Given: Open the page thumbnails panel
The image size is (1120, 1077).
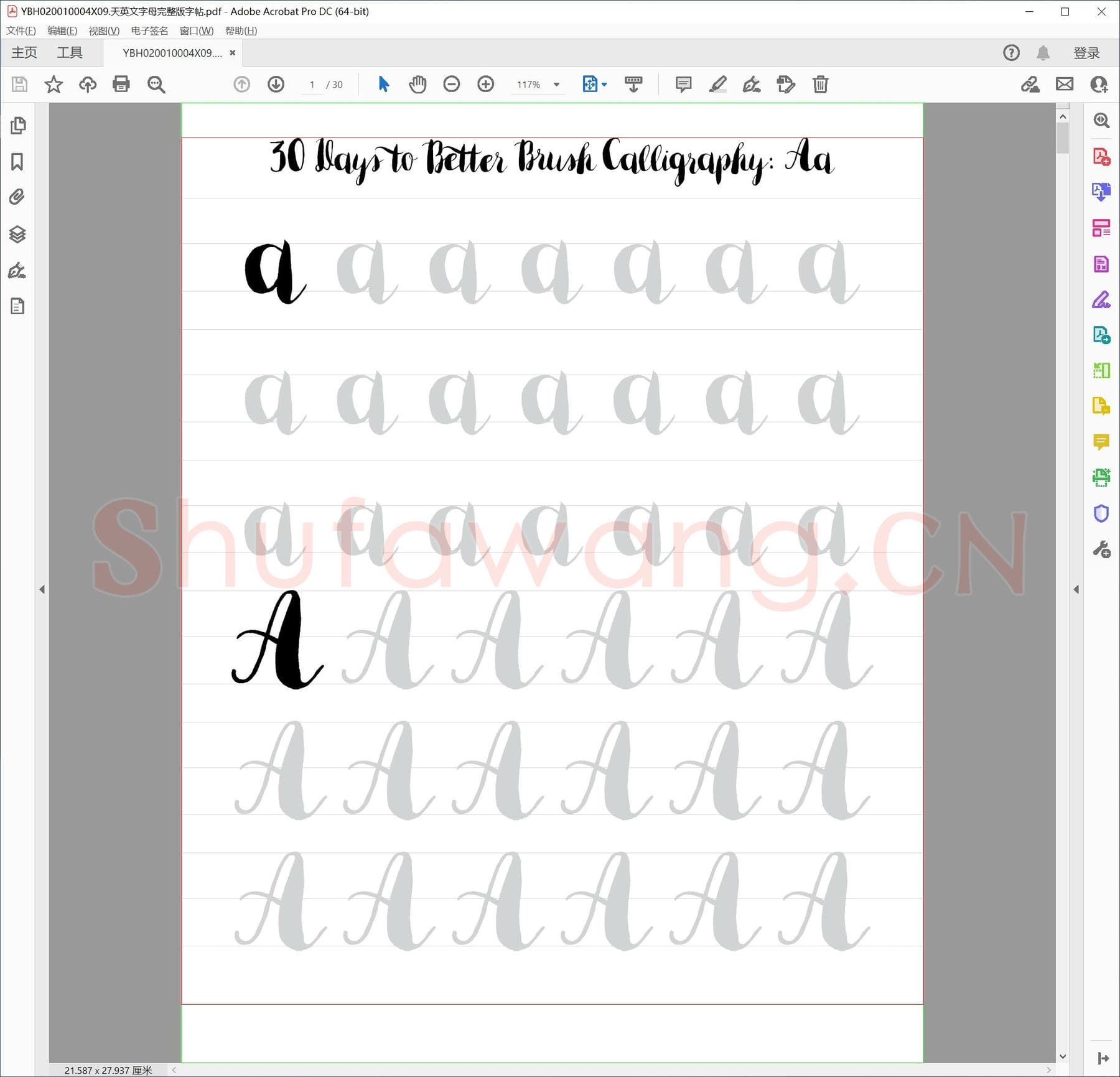Looking at the screenshot, I should [18, 125].
